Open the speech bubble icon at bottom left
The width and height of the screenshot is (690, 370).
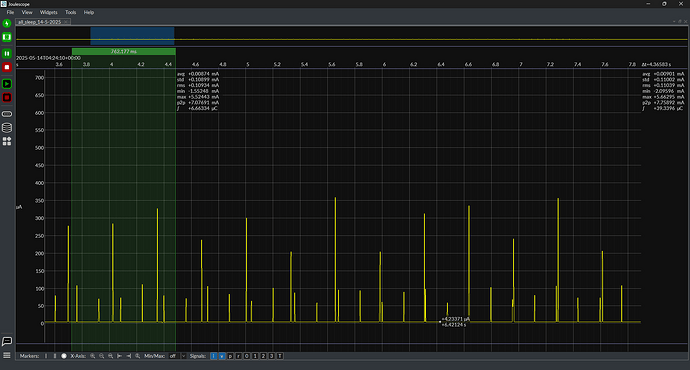click(x=7, y=341)
